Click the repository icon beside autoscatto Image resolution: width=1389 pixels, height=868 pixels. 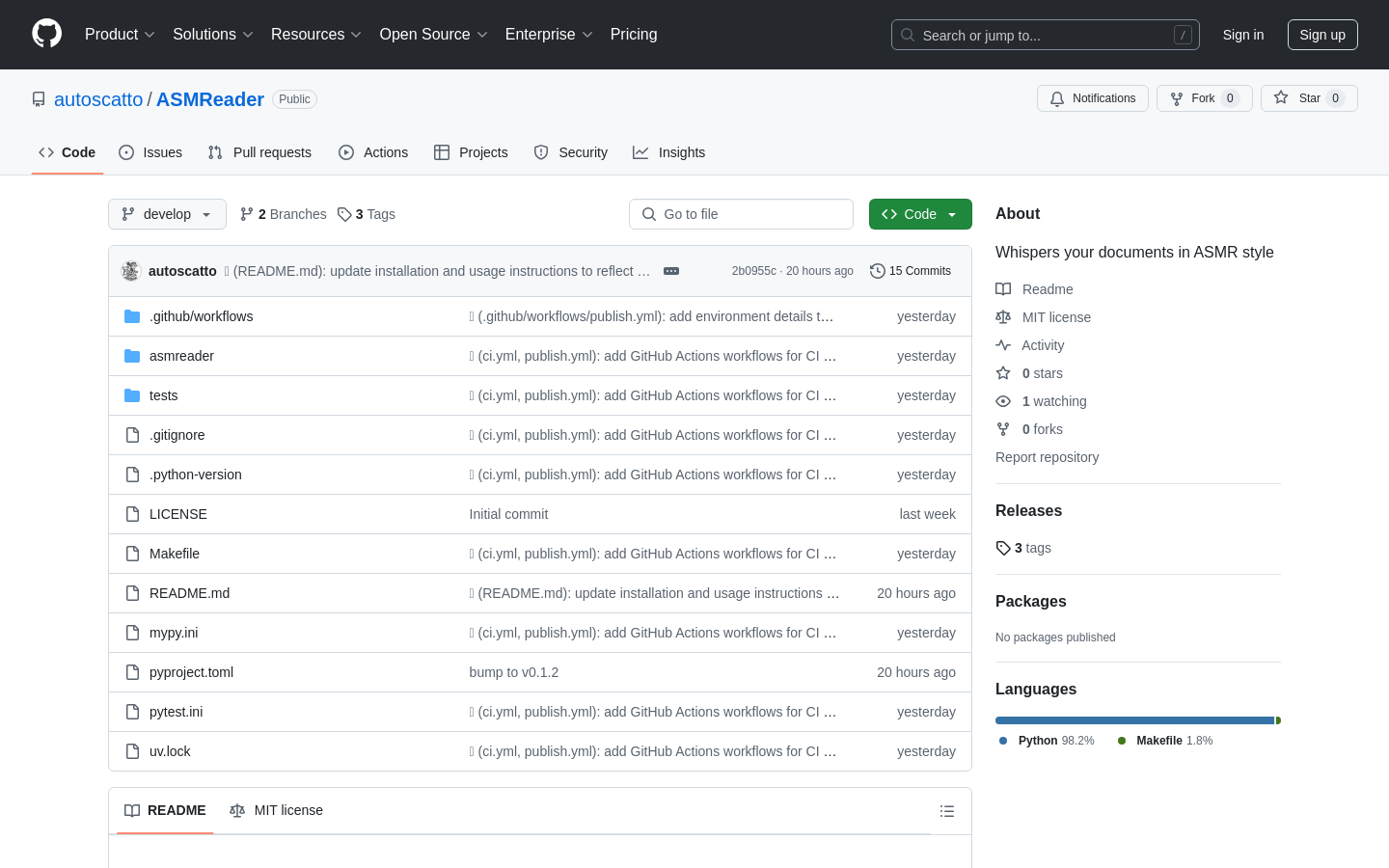[x=39, y=99]
